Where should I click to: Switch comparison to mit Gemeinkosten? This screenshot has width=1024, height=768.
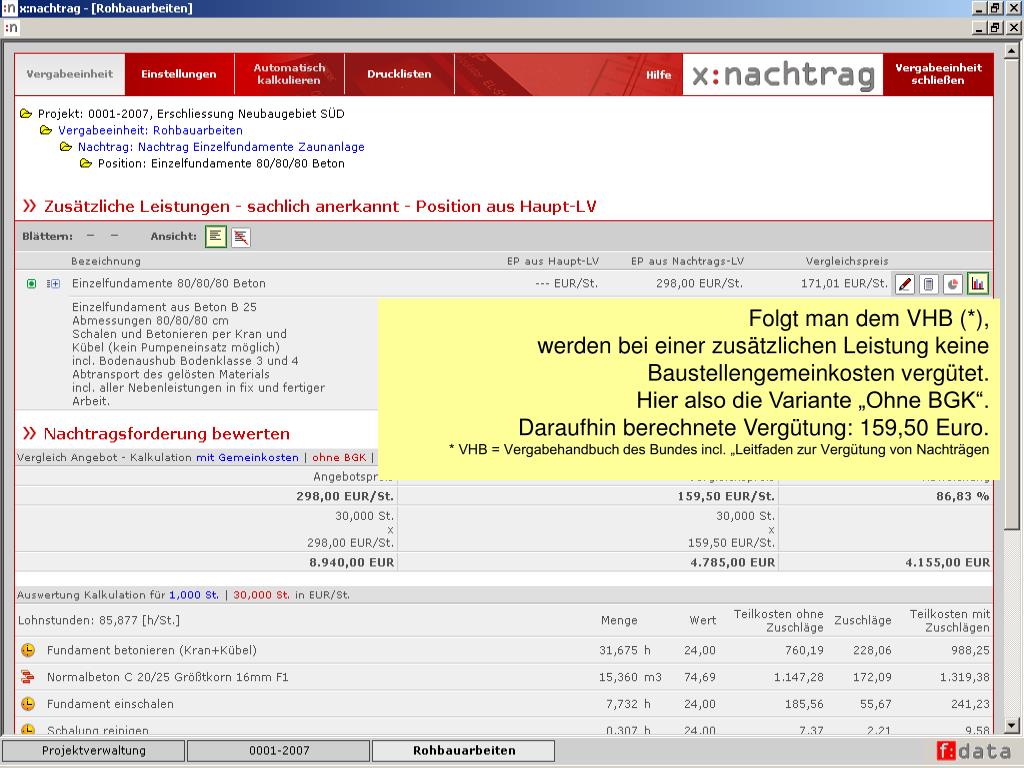click(x=248, y=458)
